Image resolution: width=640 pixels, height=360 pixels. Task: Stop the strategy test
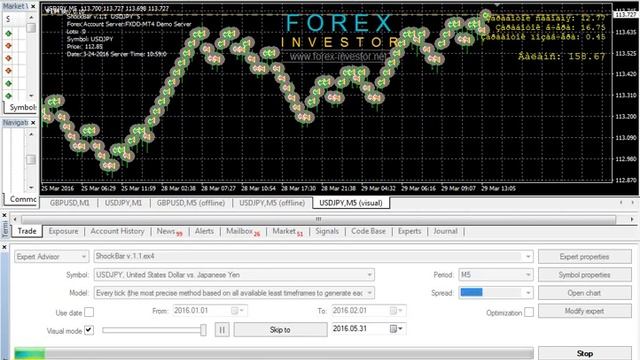point(584,353)
